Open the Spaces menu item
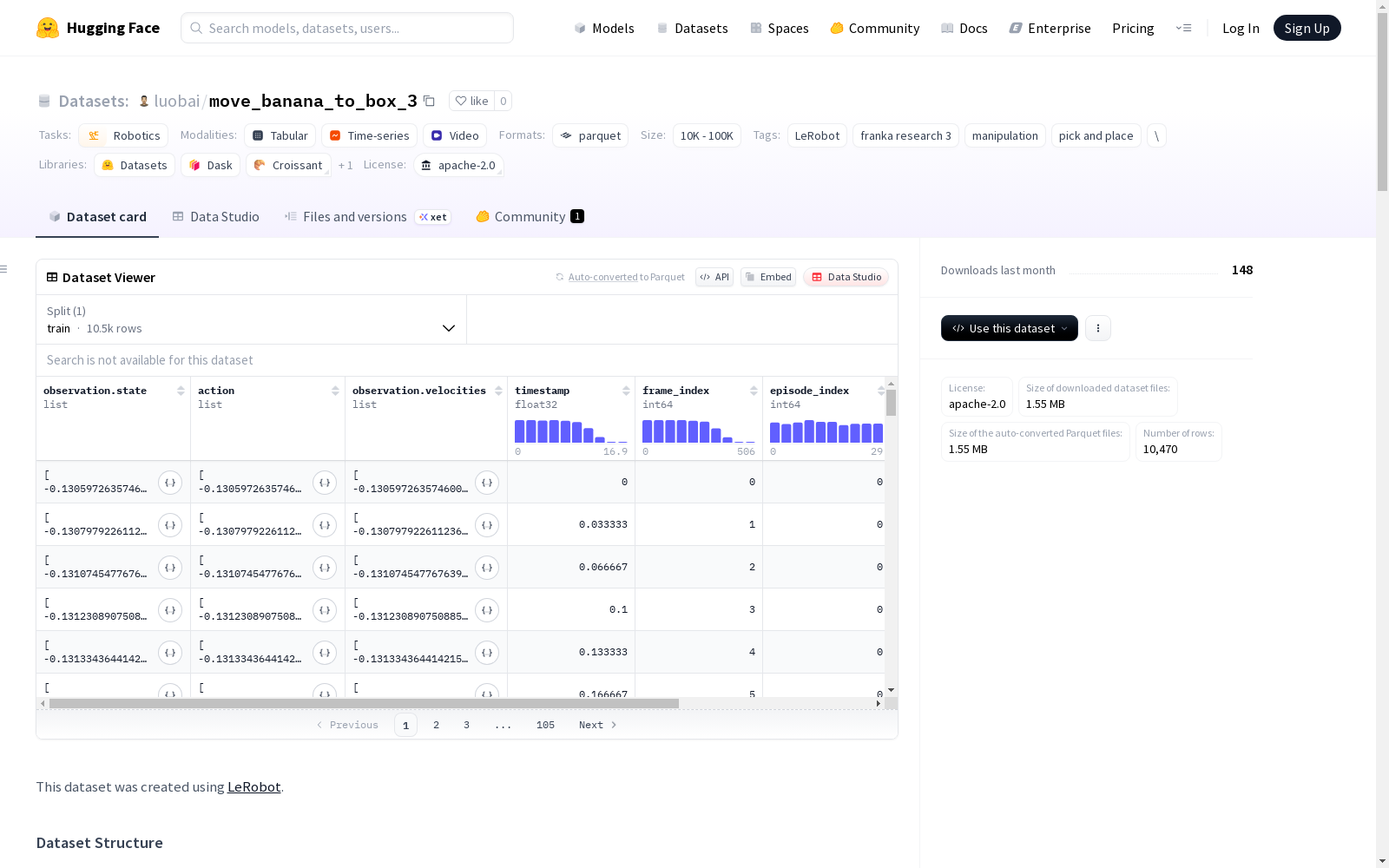This screenshot has width=1389, height=868. [780, 28]
